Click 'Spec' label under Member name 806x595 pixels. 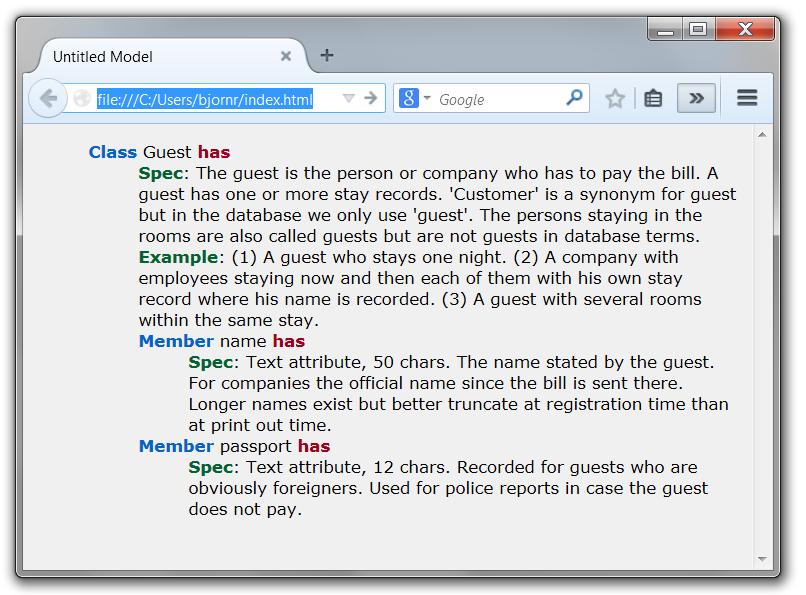click(211, 363)
